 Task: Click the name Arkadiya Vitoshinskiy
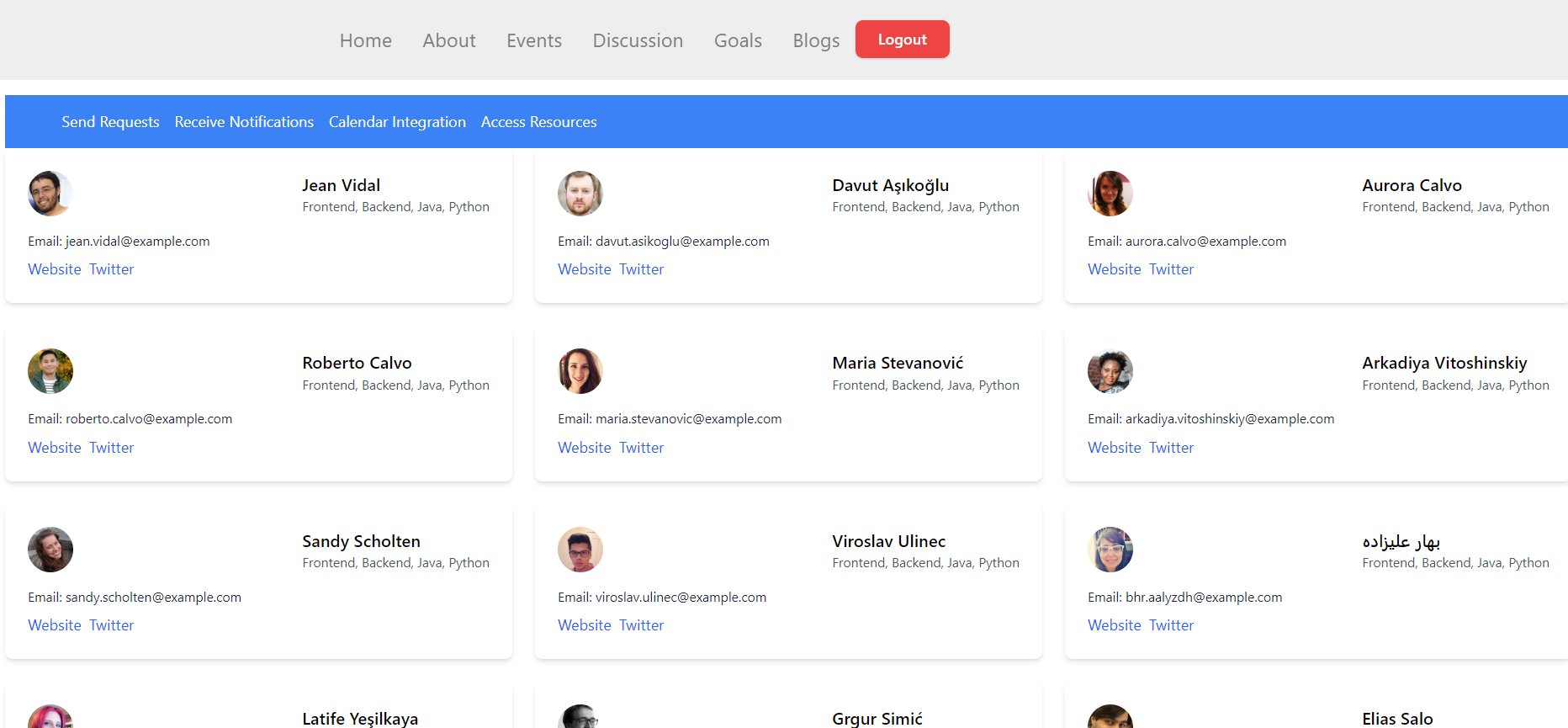pyautogui.click(x=1445, y=363)
